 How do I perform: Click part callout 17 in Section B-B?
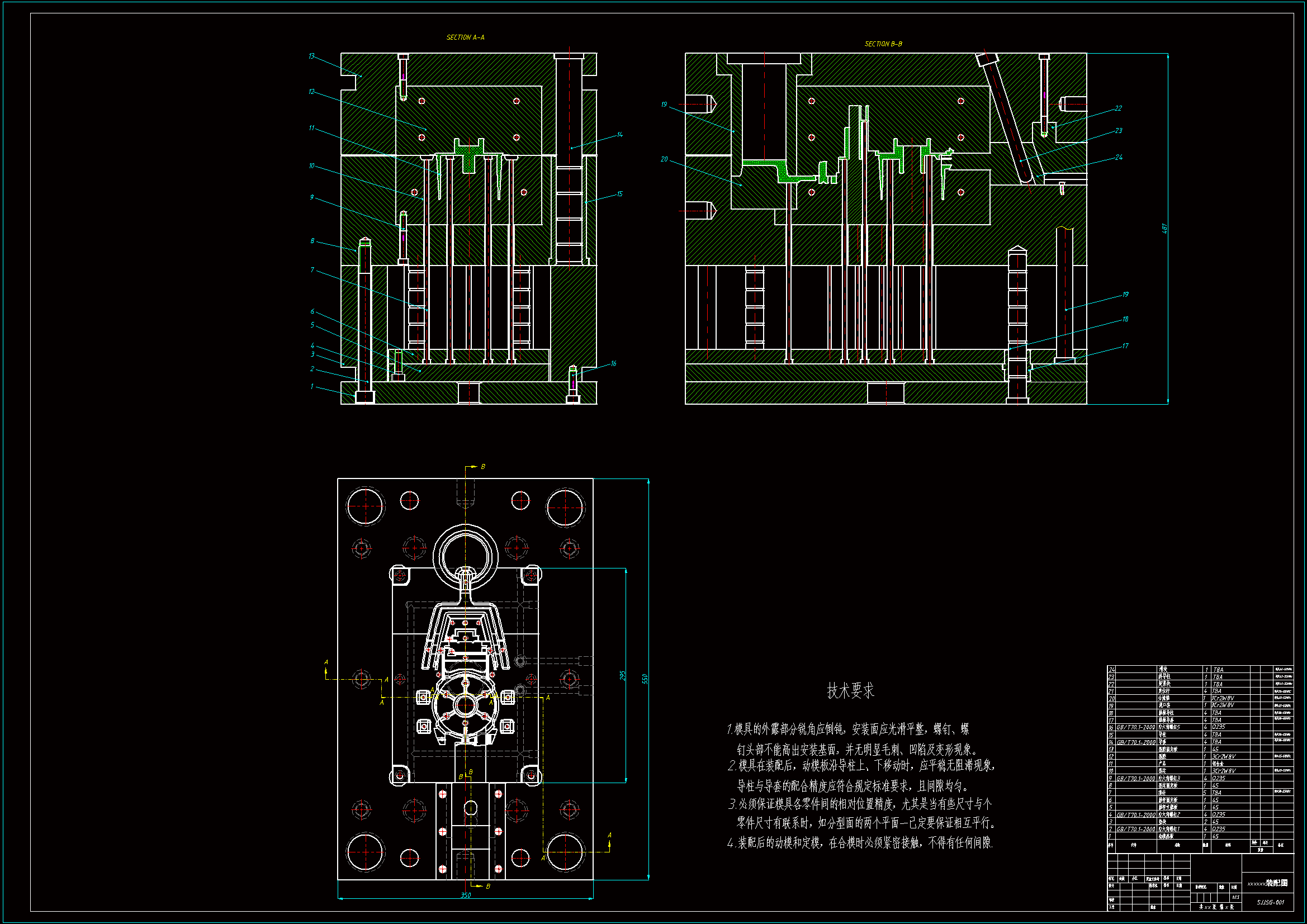point(1125,346)
